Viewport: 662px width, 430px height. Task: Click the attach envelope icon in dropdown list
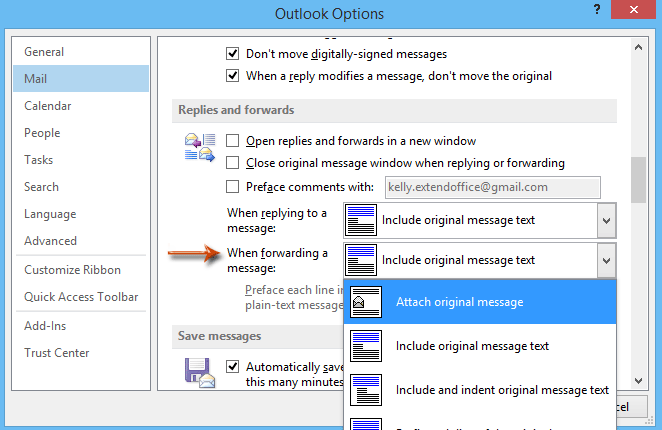[367, 302]
